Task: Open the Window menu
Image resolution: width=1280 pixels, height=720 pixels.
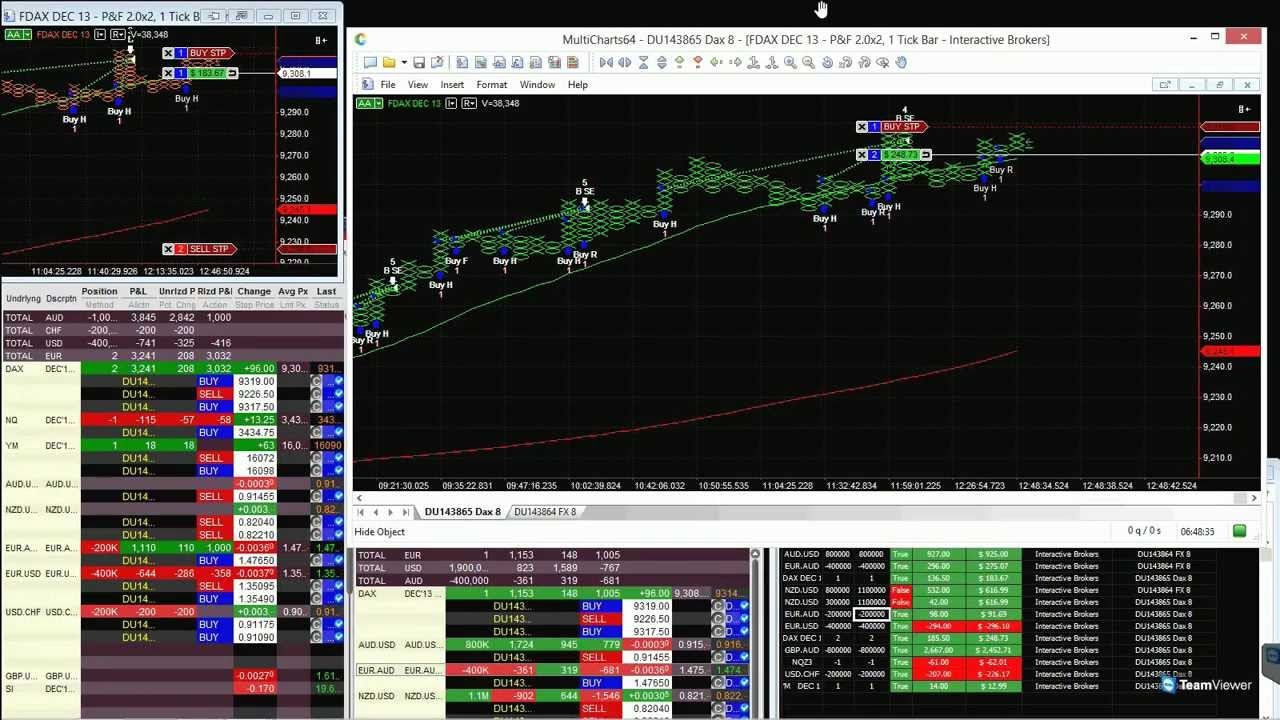Action: pyautogui.click(x=537, y=85)
